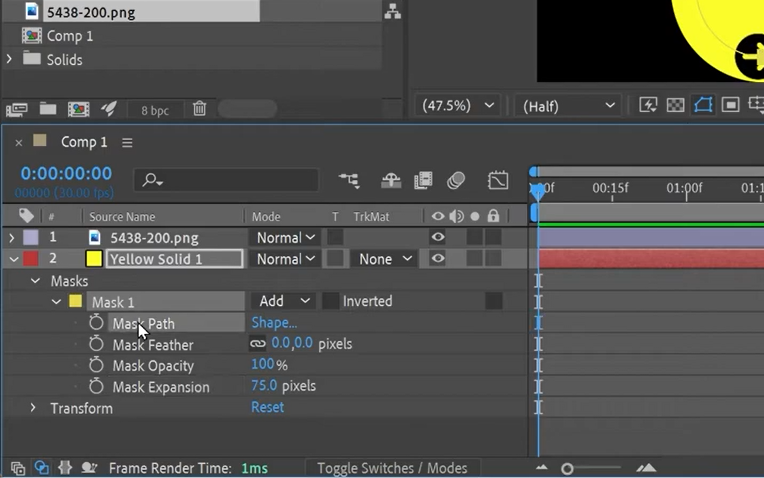Open the resolution (Half) dropdown
This screenshot has height=478, width=764.
click(568, 106)
